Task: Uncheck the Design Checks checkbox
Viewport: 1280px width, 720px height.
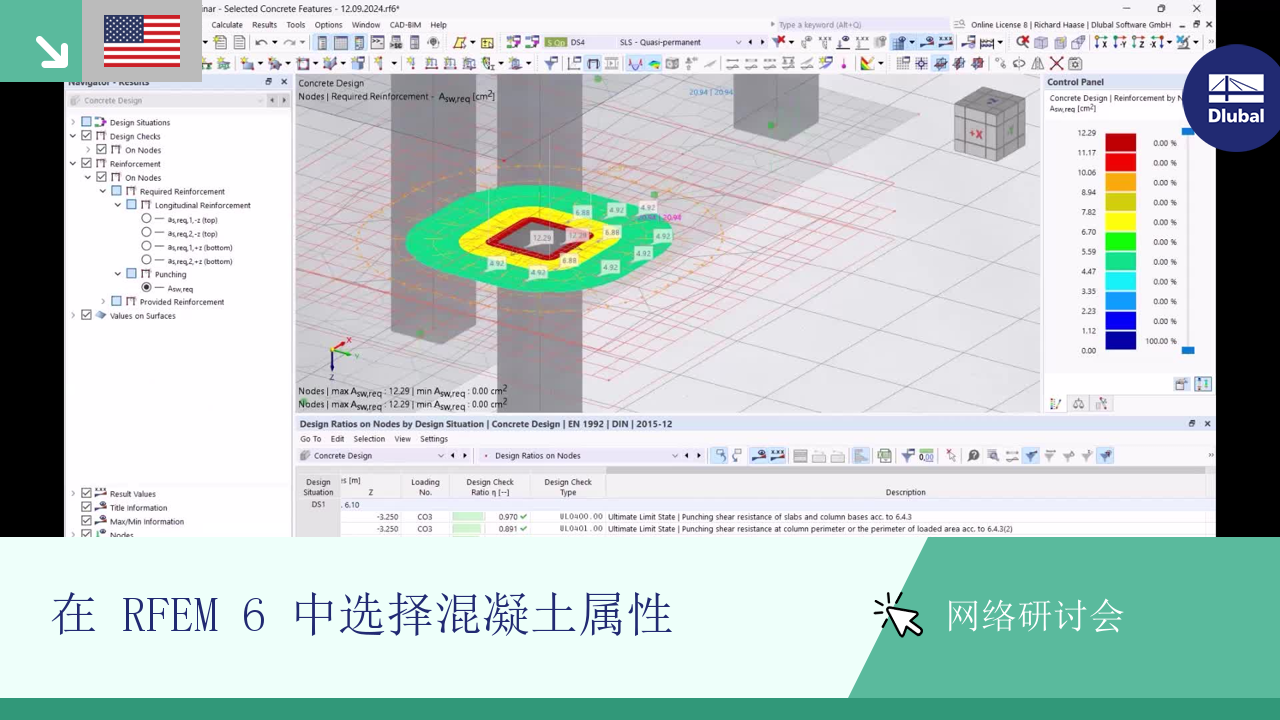Action: [x=85, y=136]
